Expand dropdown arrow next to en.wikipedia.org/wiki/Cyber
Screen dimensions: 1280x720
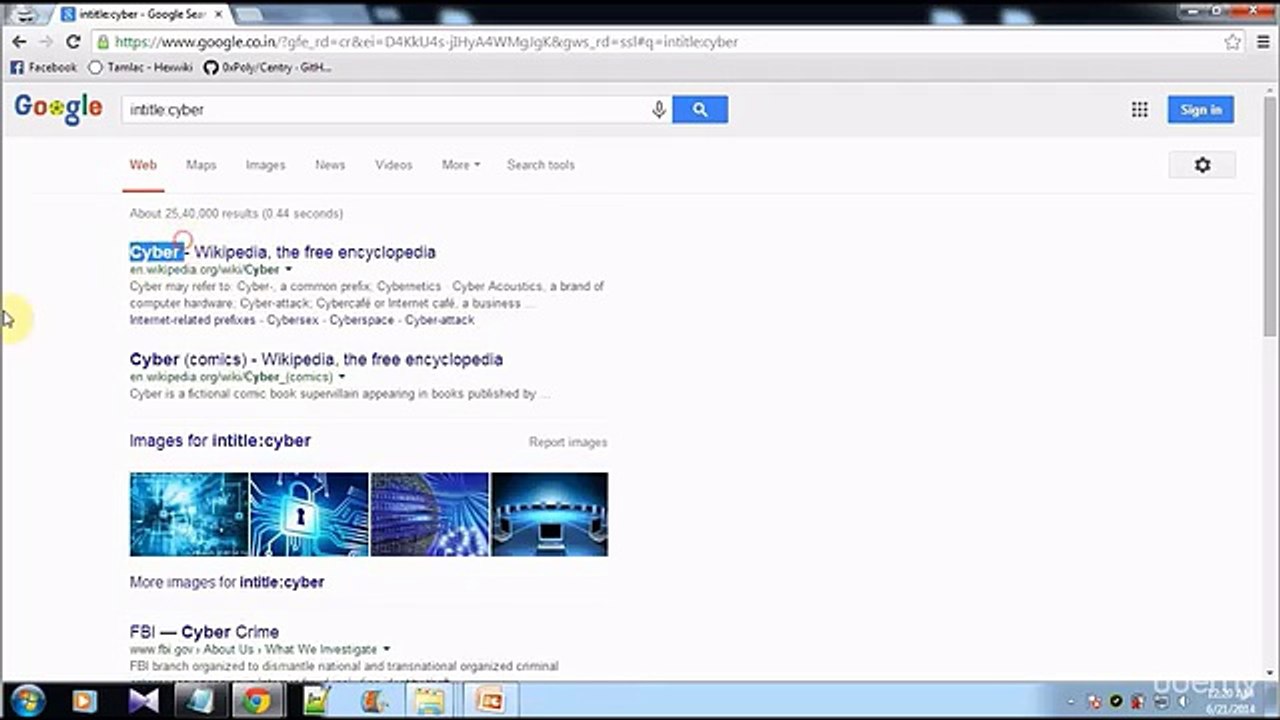[289, 269]
